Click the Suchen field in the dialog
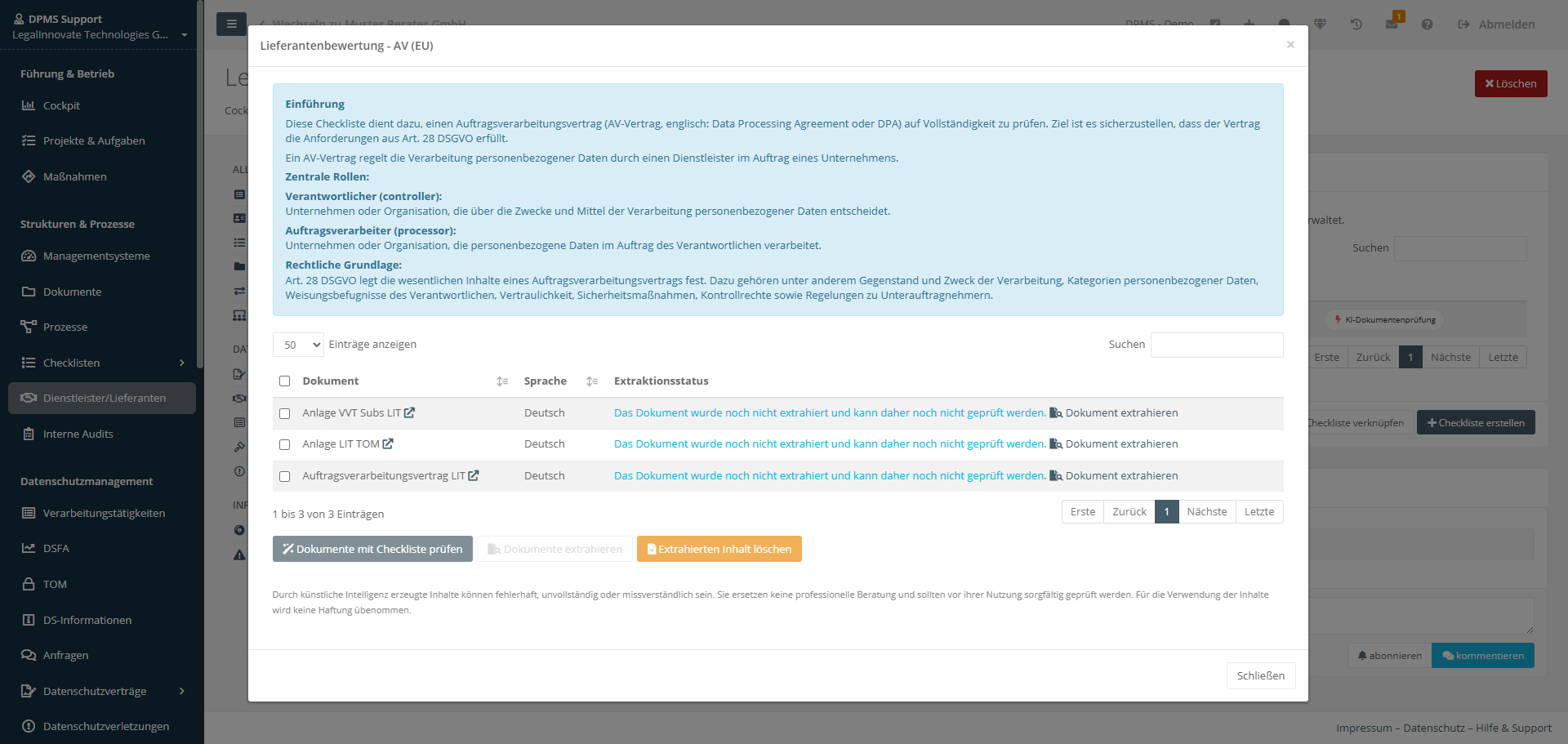 tap(1216, 345)
